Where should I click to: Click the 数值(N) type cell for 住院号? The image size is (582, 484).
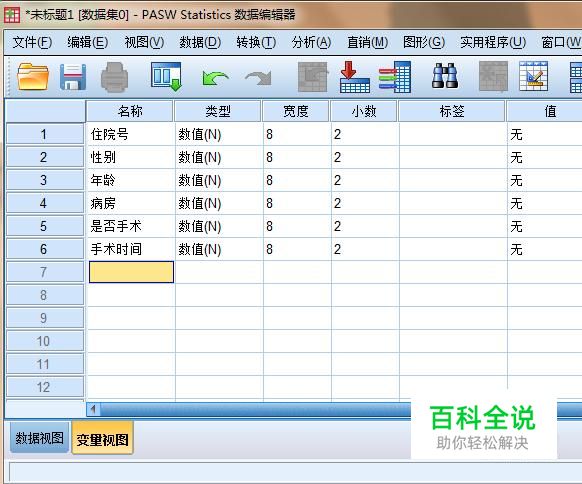tap(219, 134)
